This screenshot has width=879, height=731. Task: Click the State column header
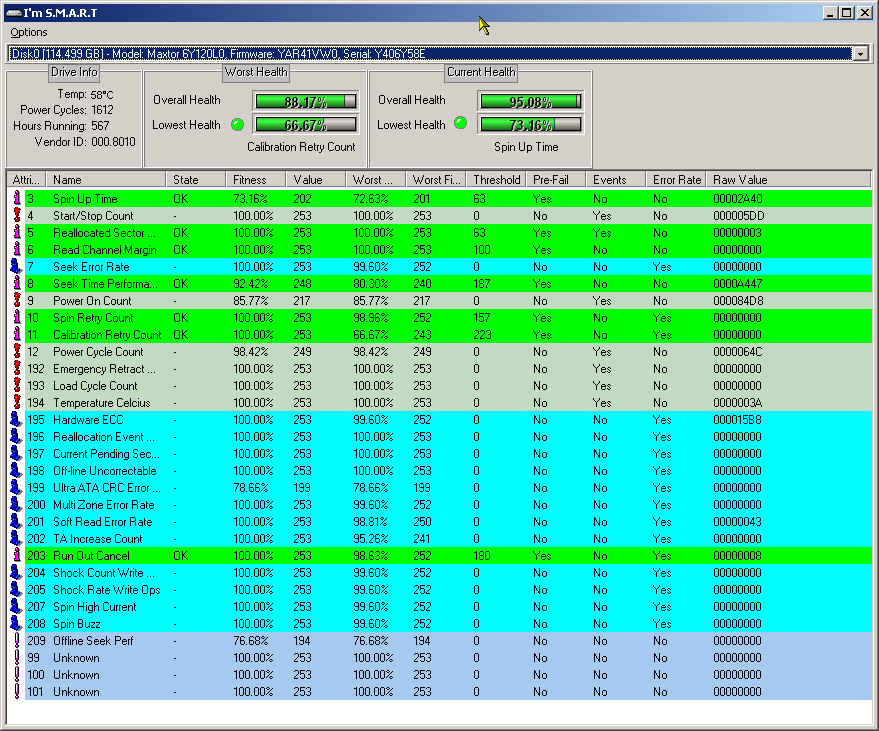196,179
